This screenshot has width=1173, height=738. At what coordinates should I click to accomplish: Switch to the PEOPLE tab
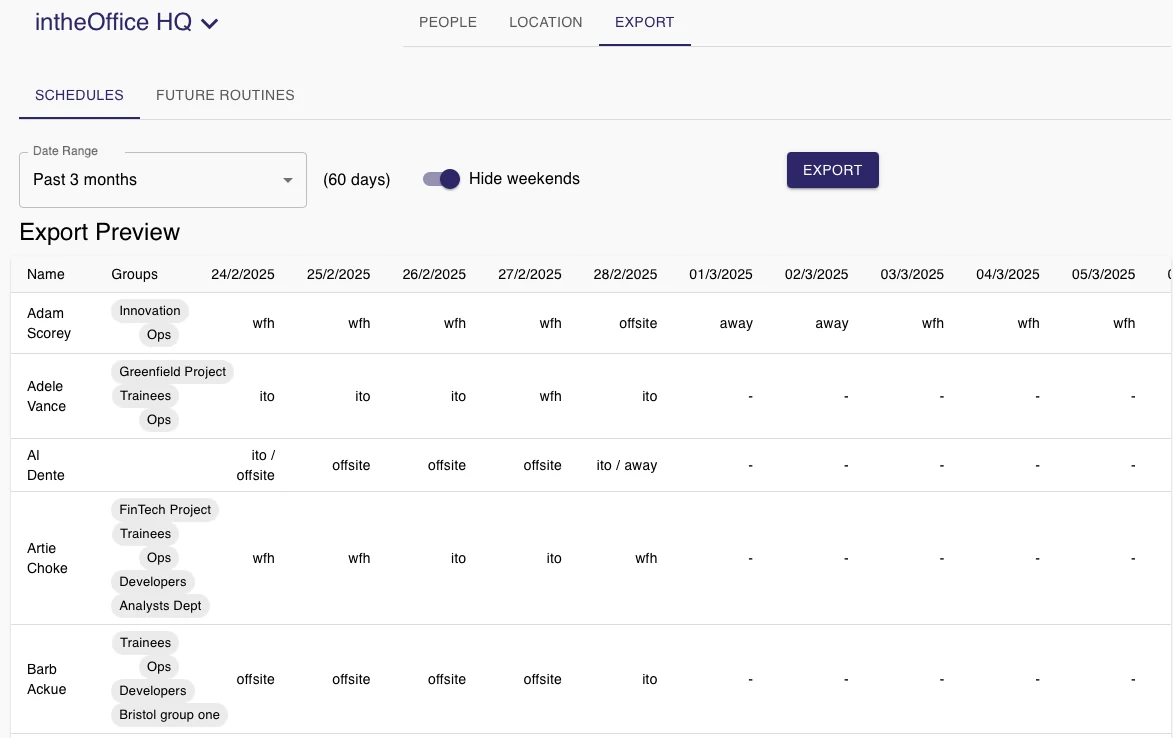[447, 22]
